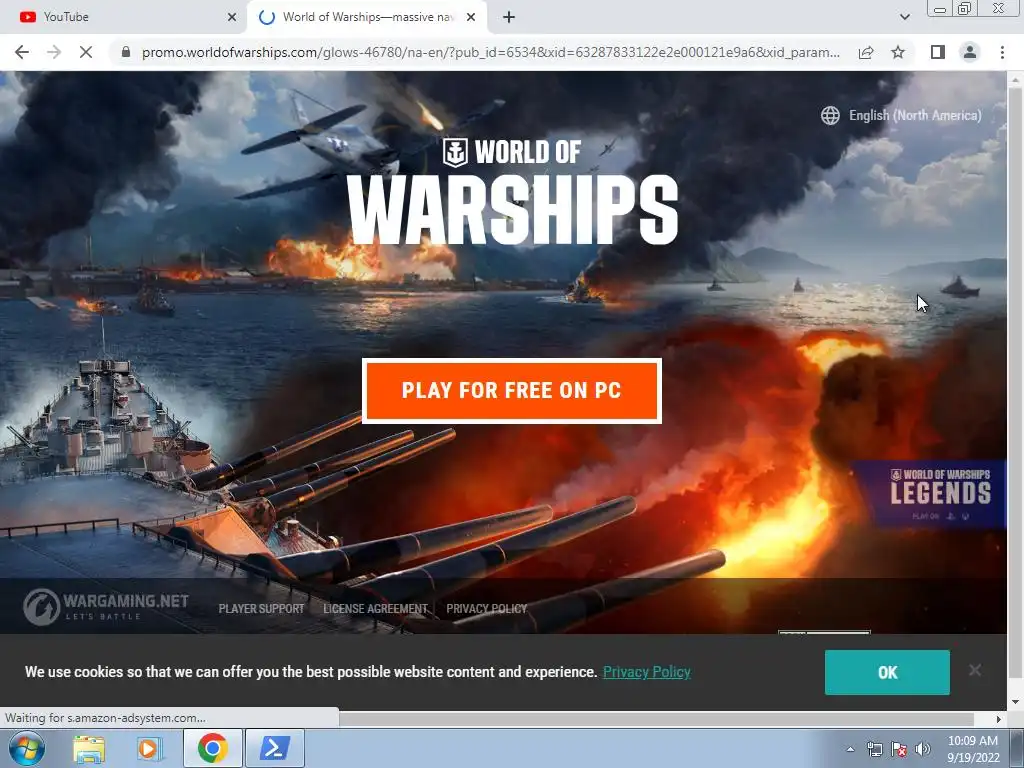
Task: Select the World of Warships tab
Action: [x=367, y=17]
